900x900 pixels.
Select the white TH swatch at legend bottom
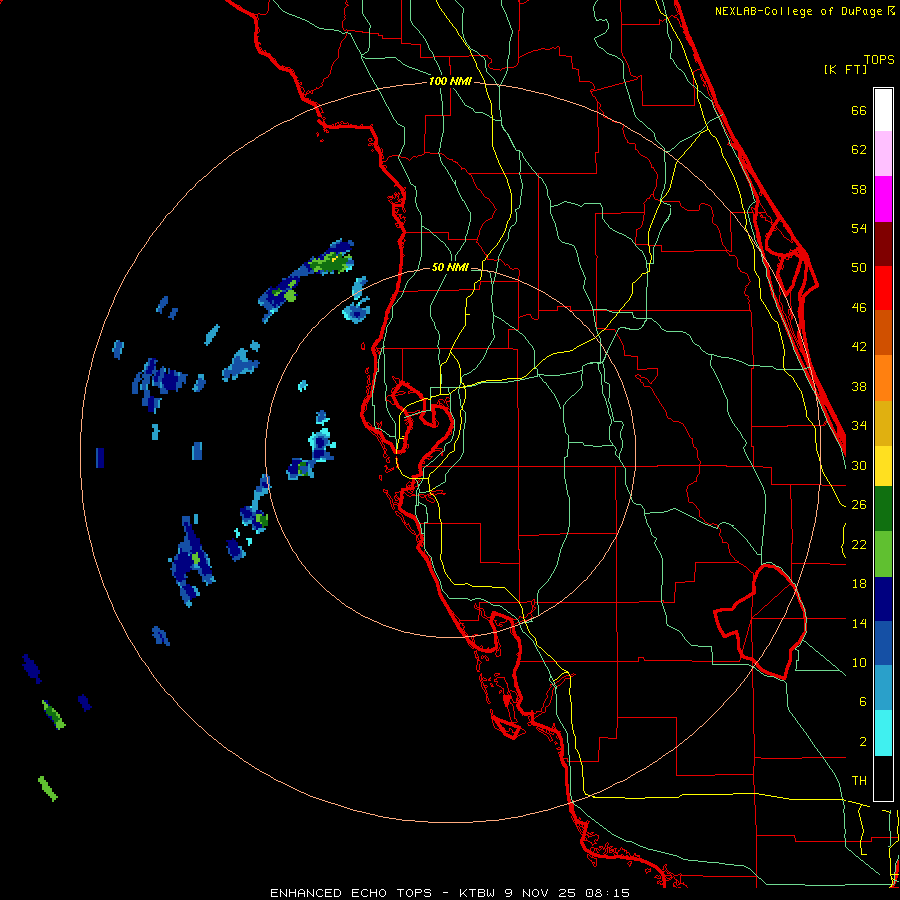883,778
